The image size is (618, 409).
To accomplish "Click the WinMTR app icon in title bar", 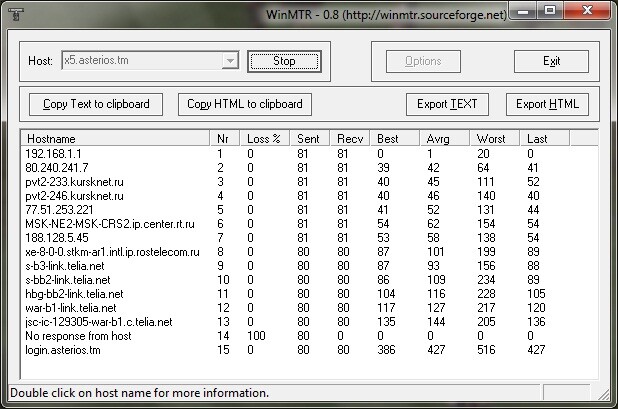I will (16, 15).
